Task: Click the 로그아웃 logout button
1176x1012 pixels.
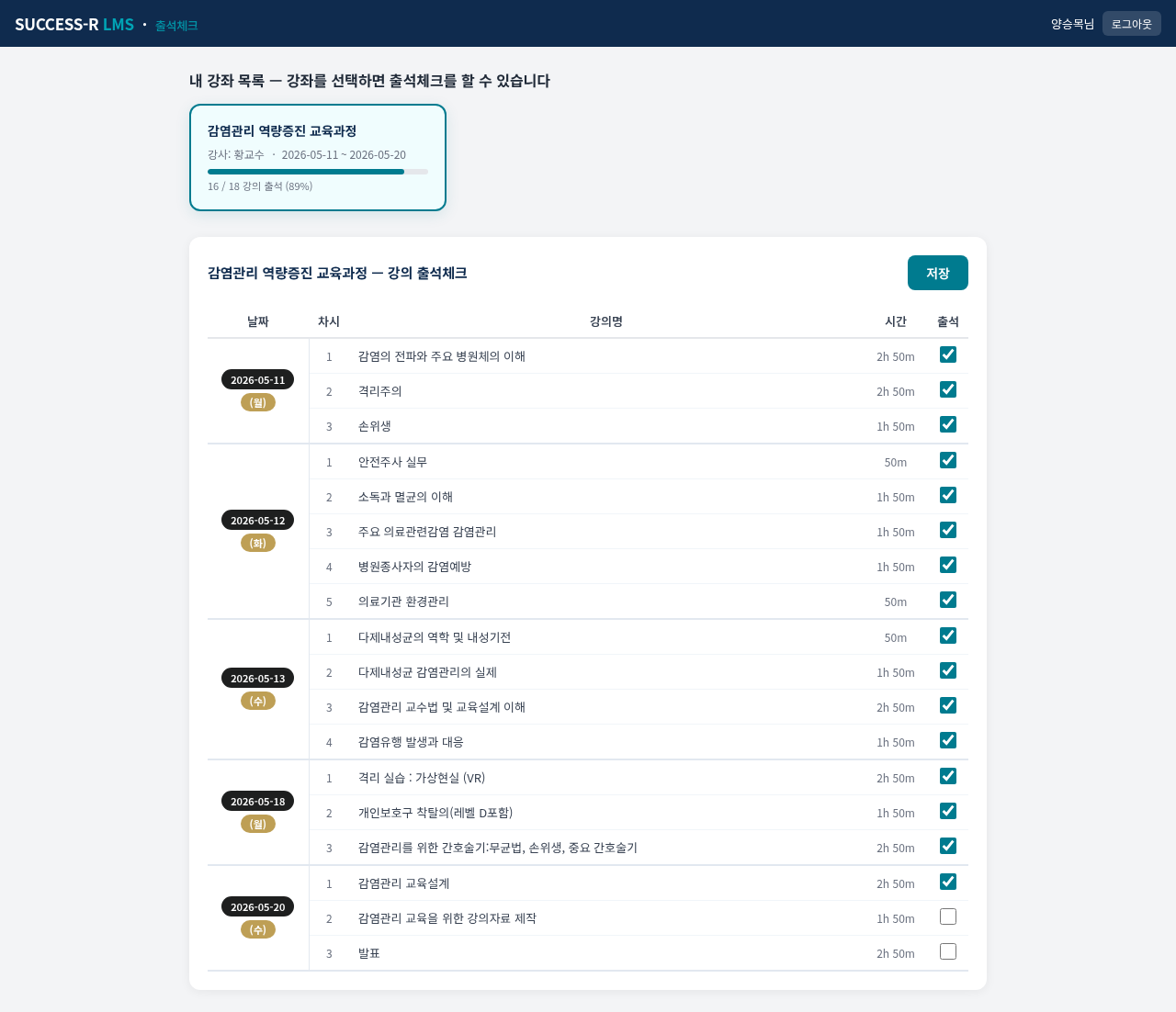Action: [1131, 24]
